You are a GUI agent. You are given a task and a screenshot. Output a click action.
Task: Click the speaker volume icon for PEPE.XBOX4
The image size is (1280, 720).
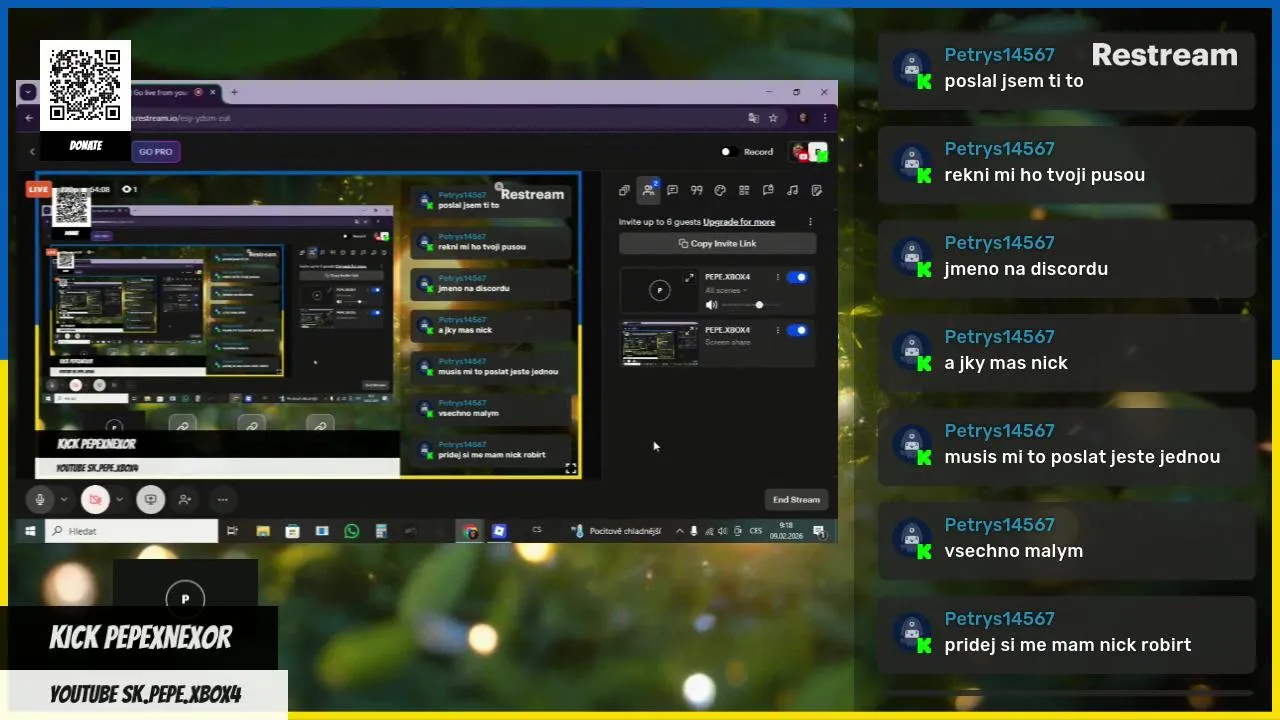(x=711, y=305)
